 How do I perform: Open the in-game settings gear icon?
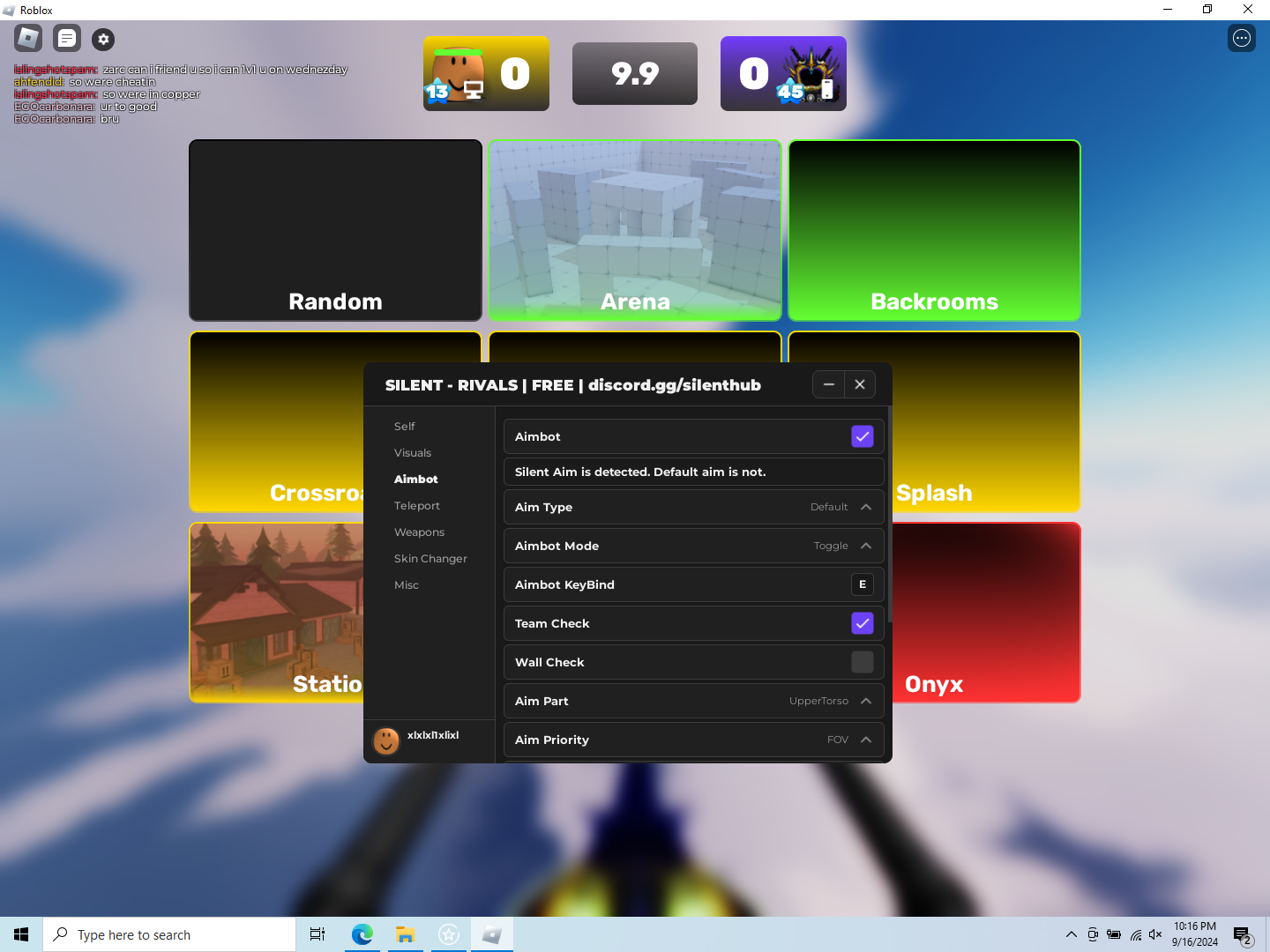[x=103, y=39]
